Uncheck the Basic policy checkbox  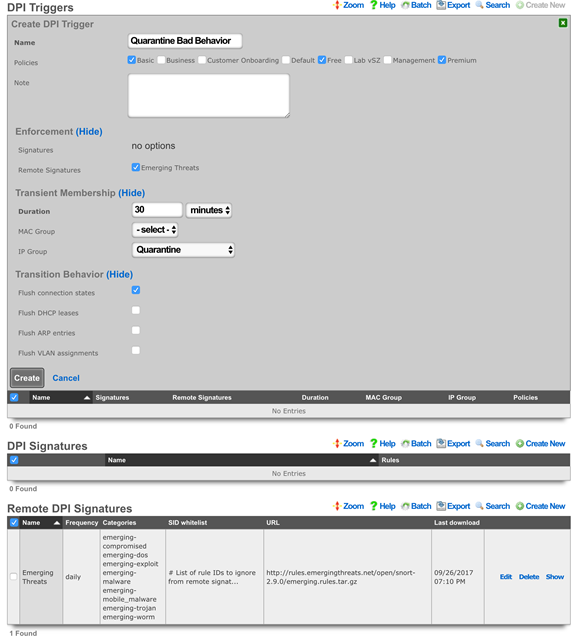click(132, 60)
